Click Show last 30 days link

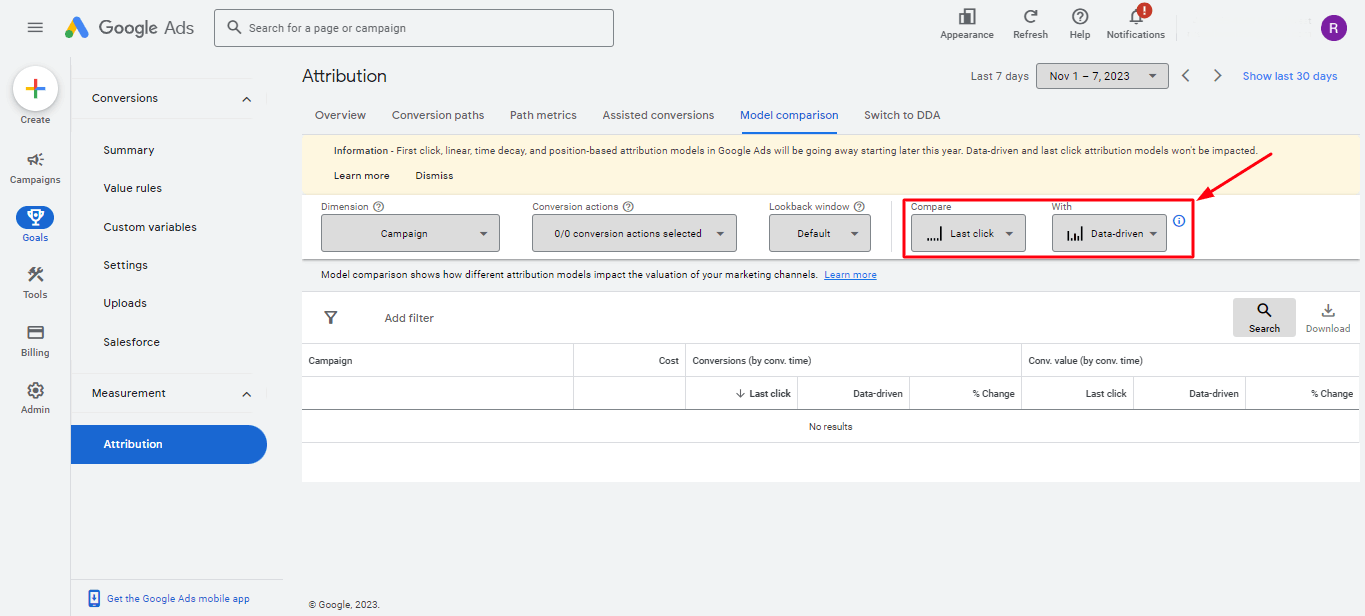point(1289,76)
